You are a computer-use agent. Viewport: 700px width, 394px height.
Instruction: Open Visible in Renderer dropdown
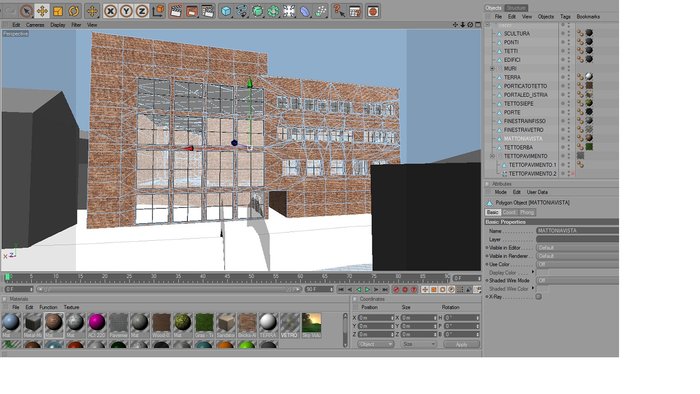(x=577, y=256)
